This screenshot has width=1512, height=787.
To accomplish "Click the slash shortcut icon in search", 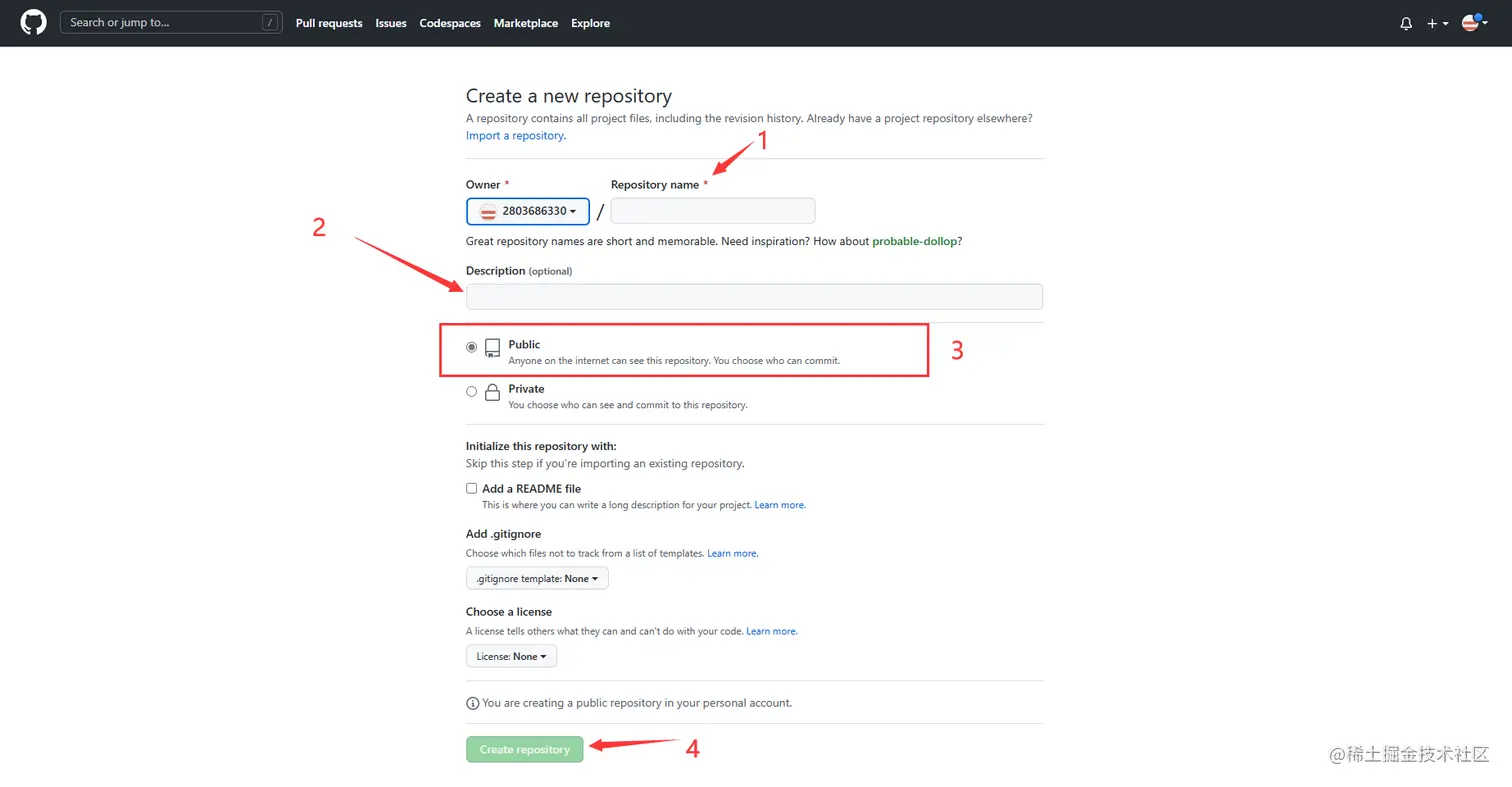I will point(270,23).
